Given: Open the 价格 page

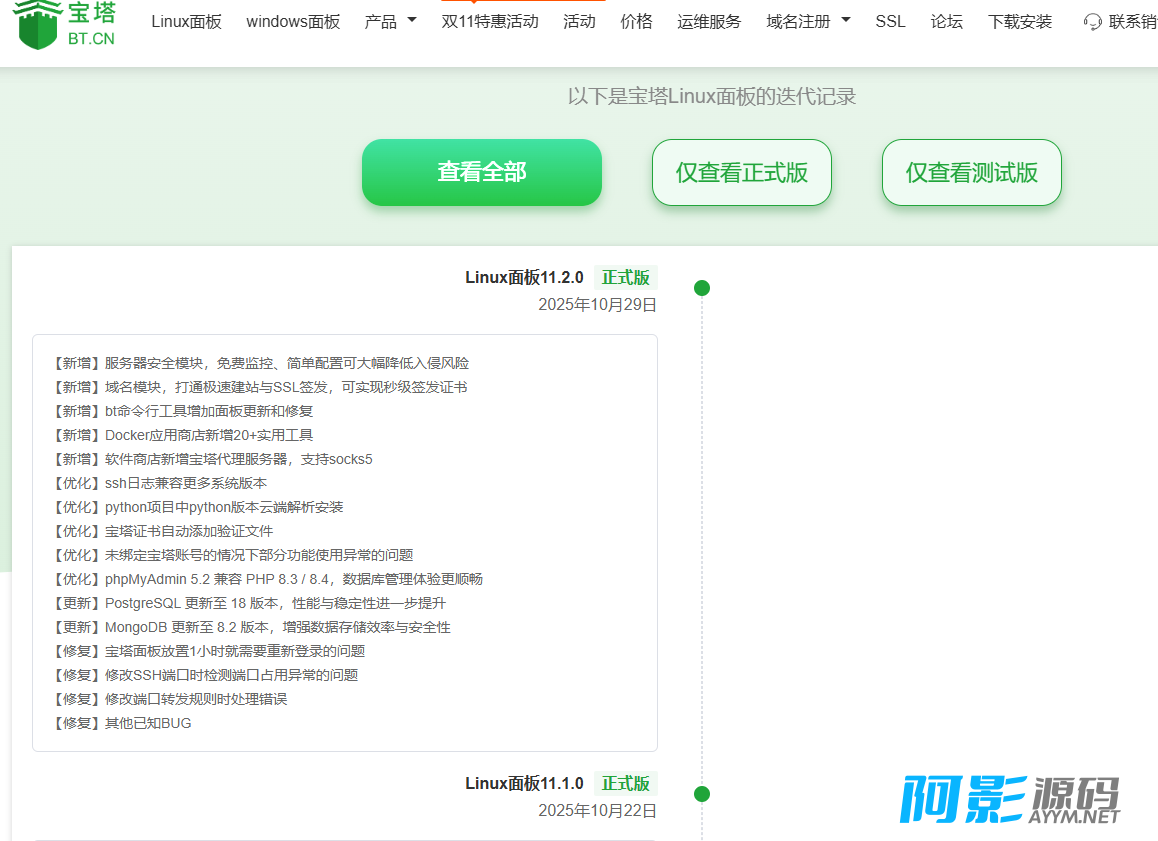Looking at the screenshot, I should 636,21.
